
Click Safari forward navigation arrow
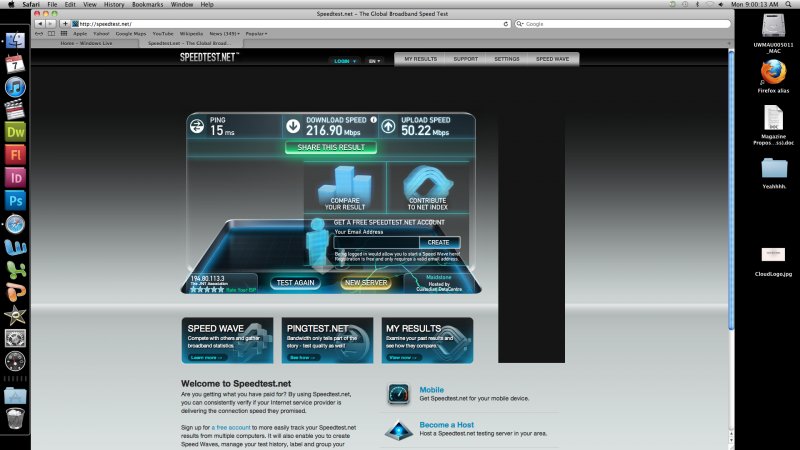[x=51, y=23]
